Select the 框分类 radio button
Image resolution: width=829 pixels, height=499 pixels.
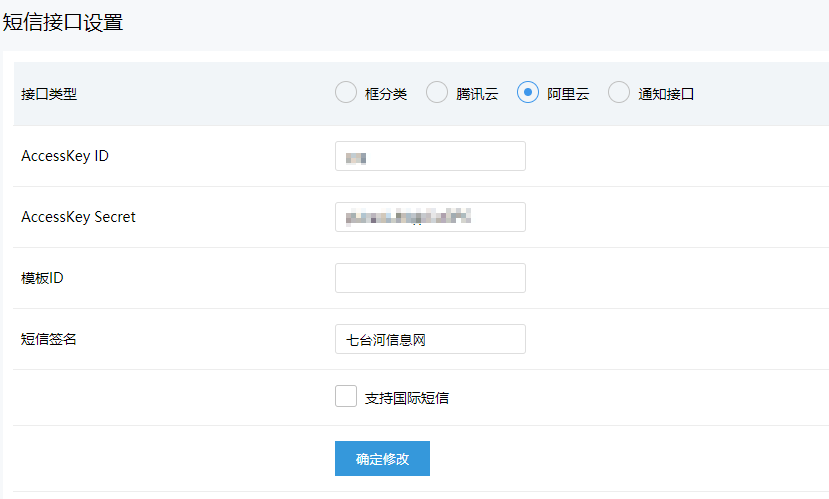pyautogui.click(x=346, y=93)
